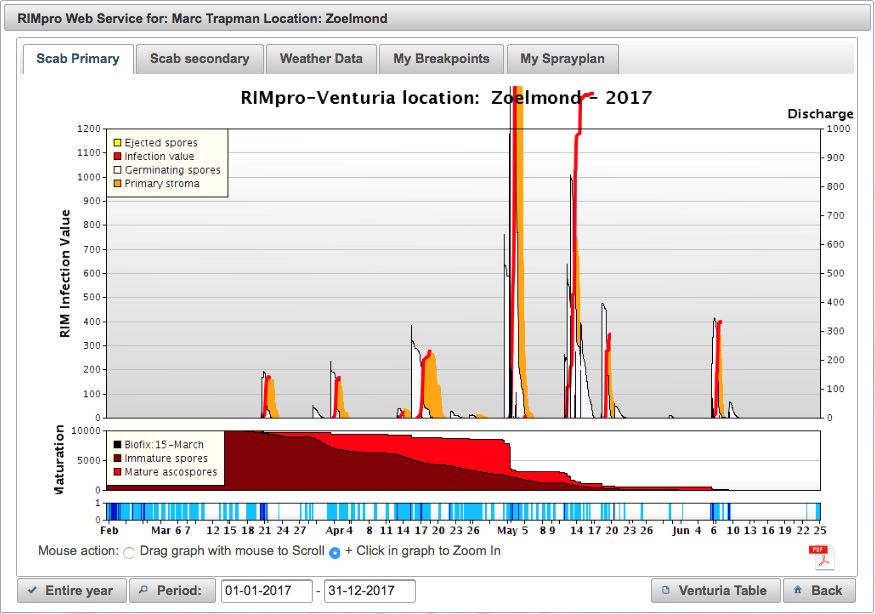Click the Biofix: 15-March legend text
The image size is (875, 614).
click(x=164, y=445)
